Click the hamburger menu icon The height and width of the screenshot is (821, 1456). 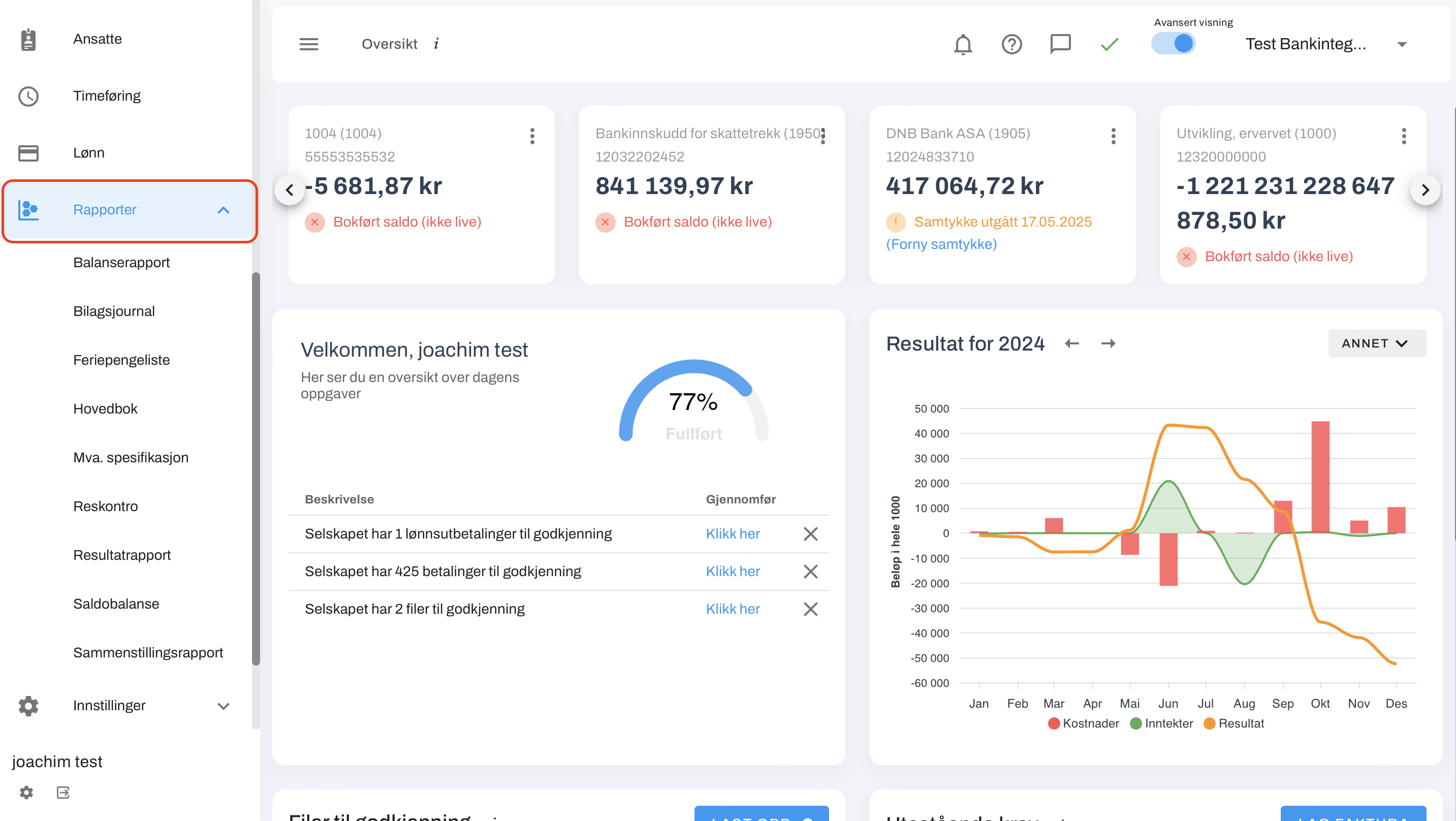tap(308, 44)
